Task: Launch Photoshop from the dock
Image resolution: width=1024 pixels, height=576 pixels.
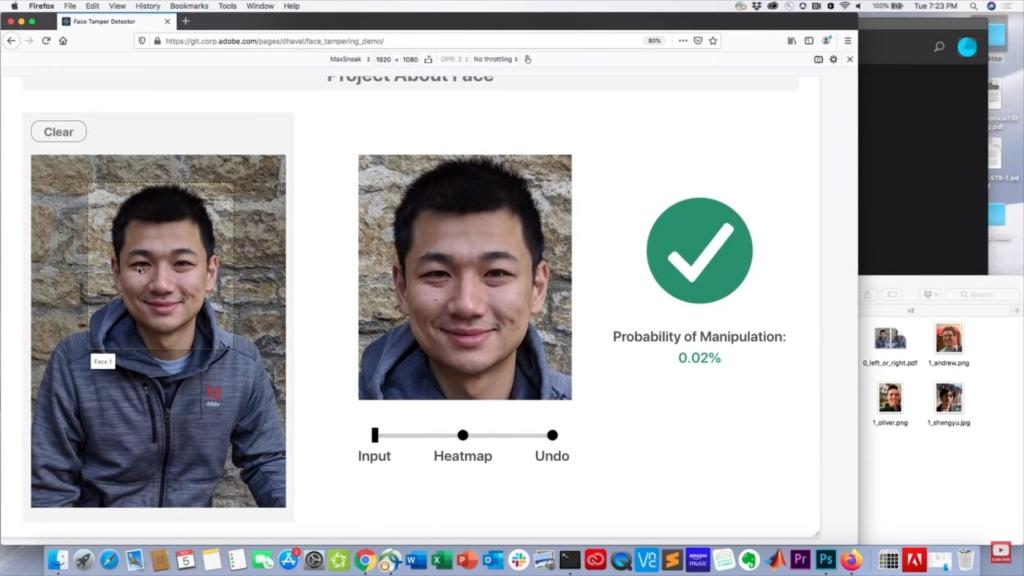Action: (x=826, y=560)
